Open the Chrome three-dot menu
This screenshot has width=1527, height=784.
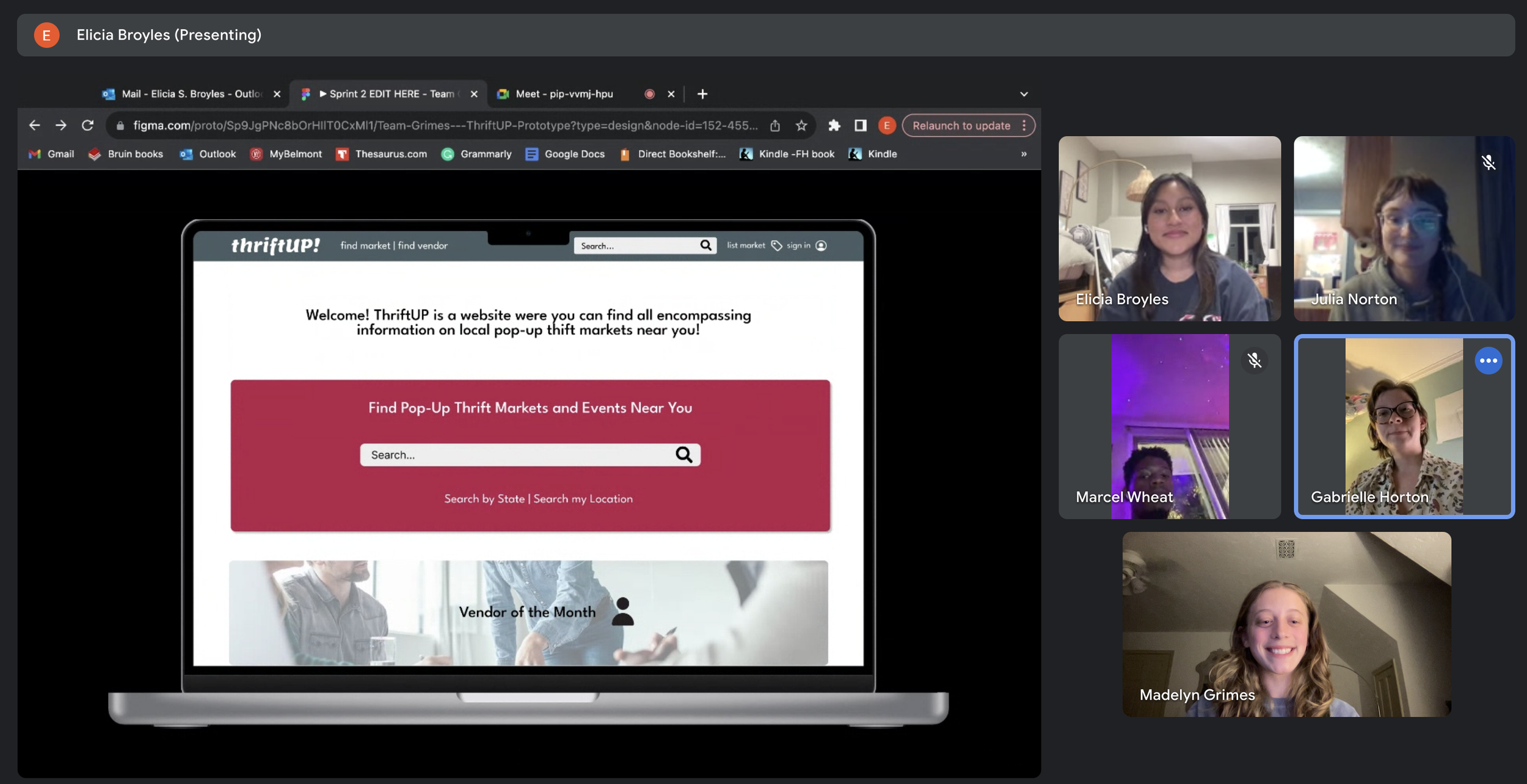[x=1024, y=125]
